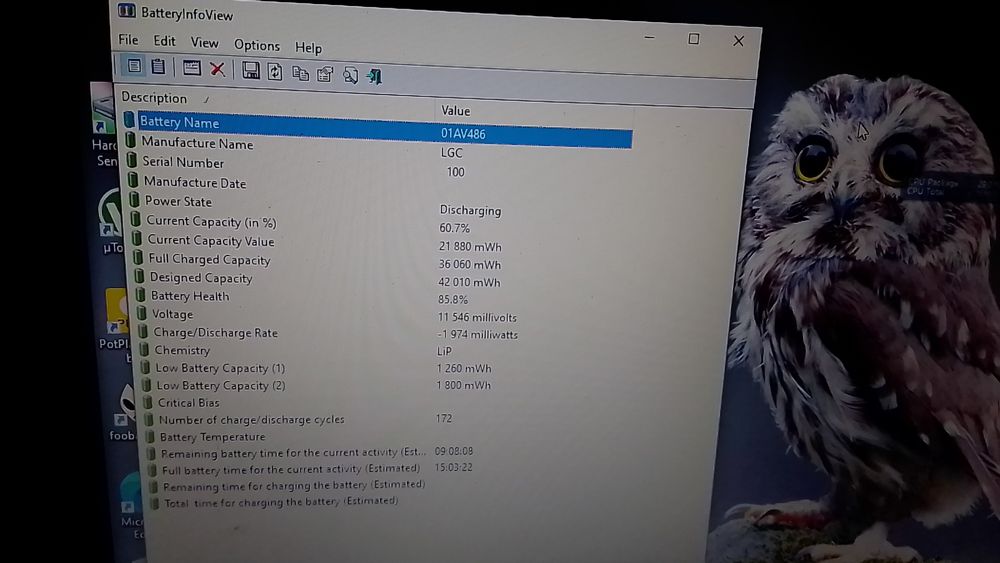Click the LGC manufacturer value

click(x=452, y=153)
